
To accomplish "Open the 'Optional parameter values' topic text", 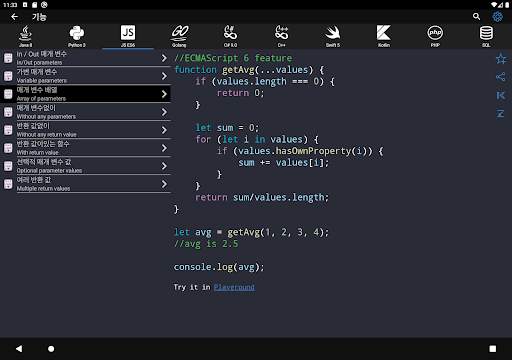I will [49, 171].
